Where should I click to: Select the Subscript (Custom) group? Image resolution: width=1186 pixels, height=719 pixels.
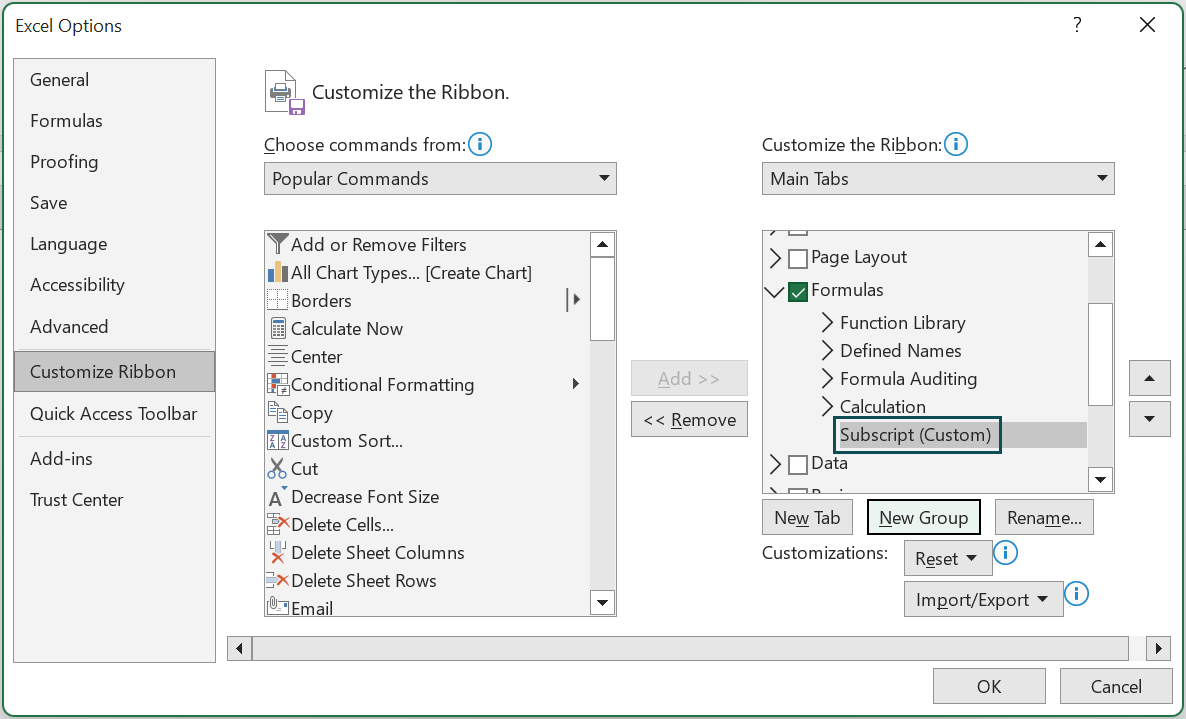(x=917, y=435)
